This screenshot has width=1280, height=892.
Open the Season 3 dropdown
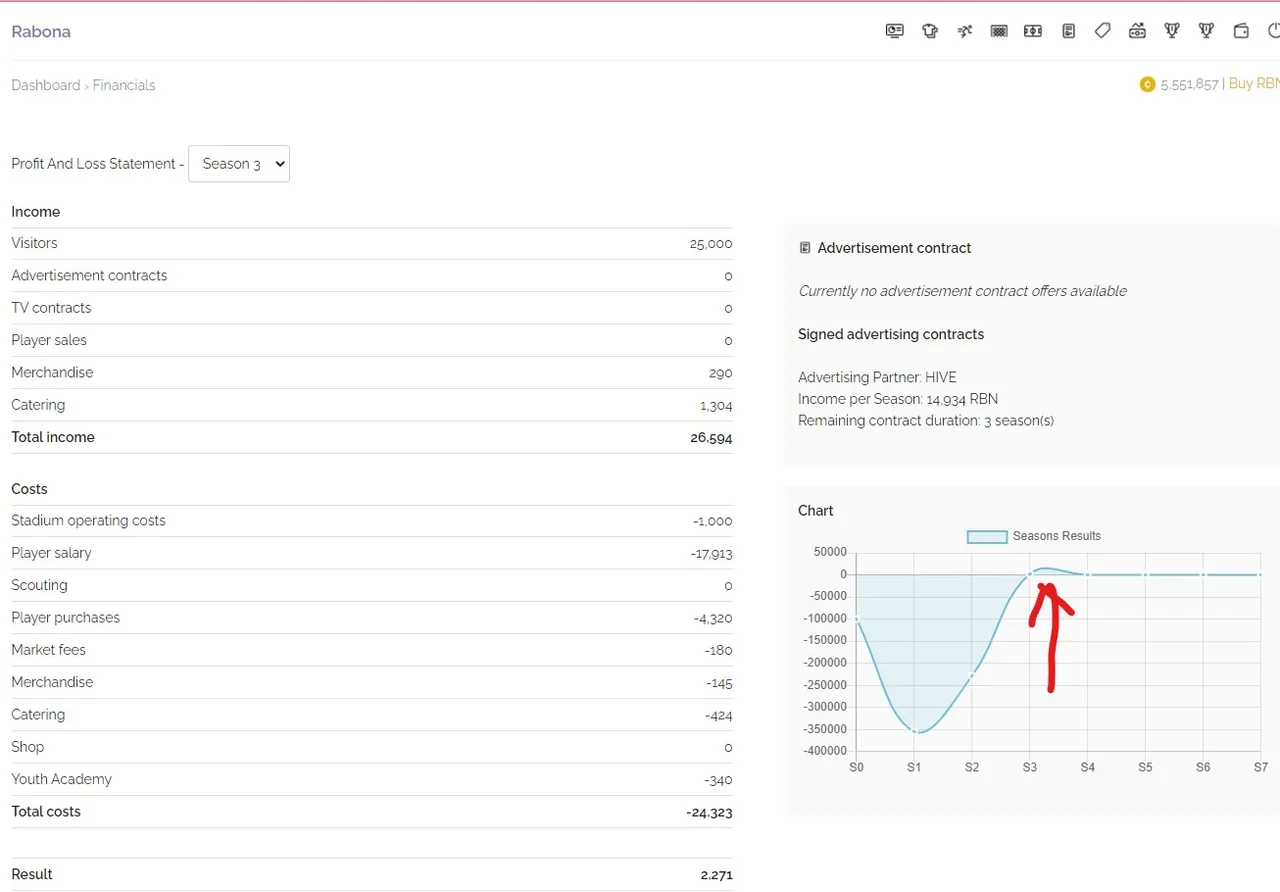(x=239, y=164)
